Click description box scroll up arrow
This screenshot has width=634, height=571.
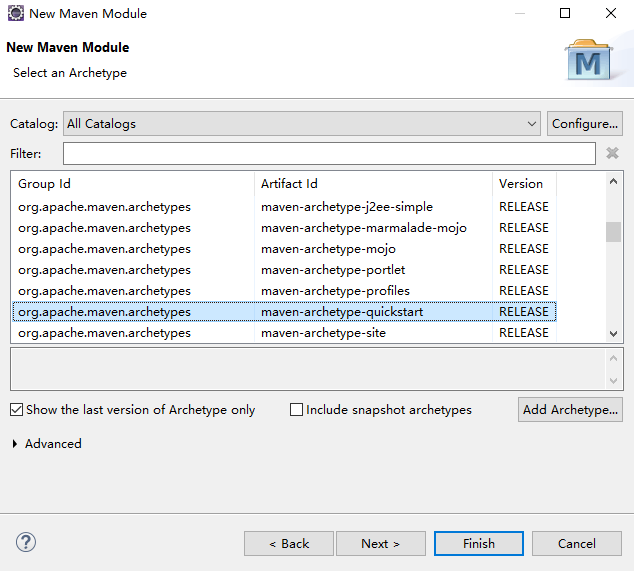click(x=613, y=358)
